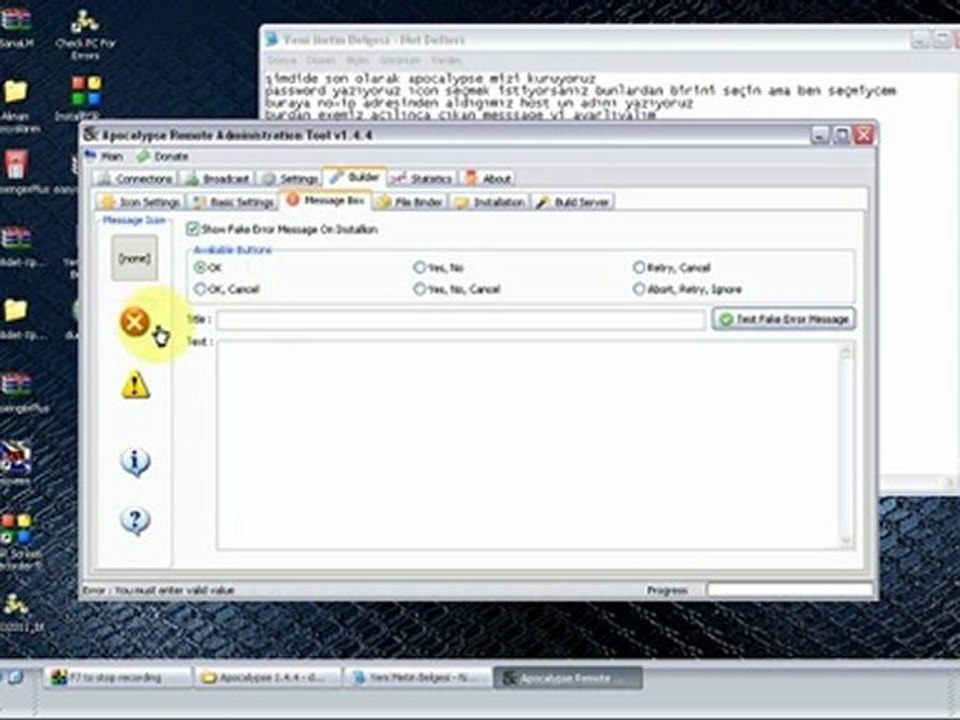Open Check PC For Errors desktop icon
This screenshot has height=720, width=960.
(85, 35)
